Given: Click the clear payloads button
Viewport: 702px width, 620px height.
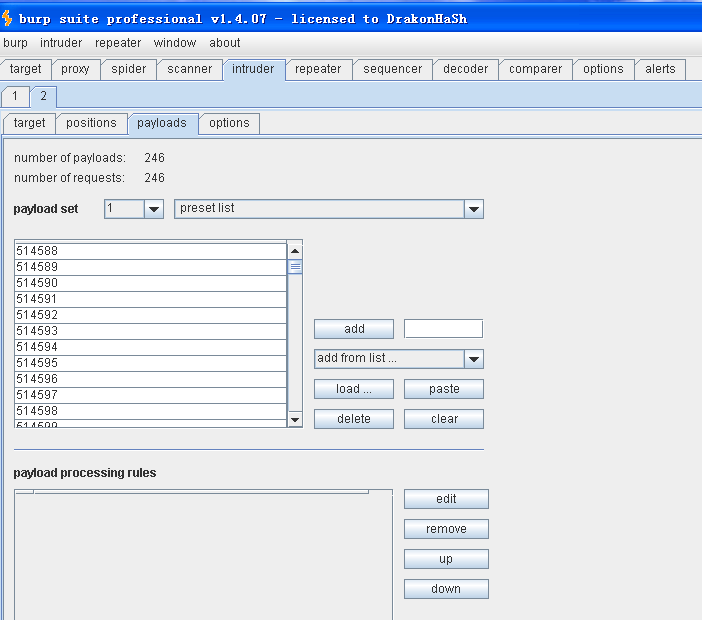Looking at the screenshot, I should 444,419.
